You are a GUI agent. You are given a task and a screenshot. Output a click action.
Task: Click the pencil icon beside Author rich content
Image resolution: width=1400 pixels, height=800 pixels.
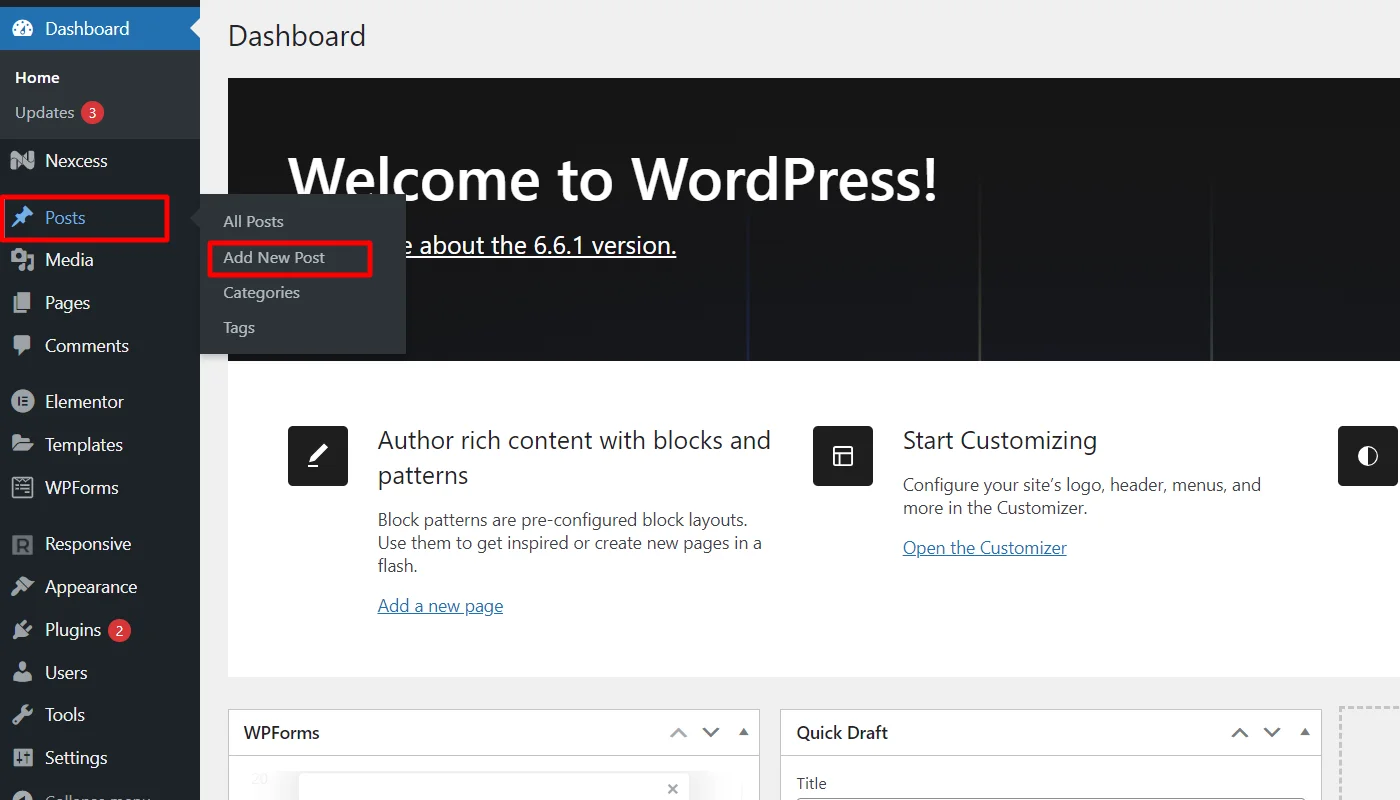tap(318, 456)
